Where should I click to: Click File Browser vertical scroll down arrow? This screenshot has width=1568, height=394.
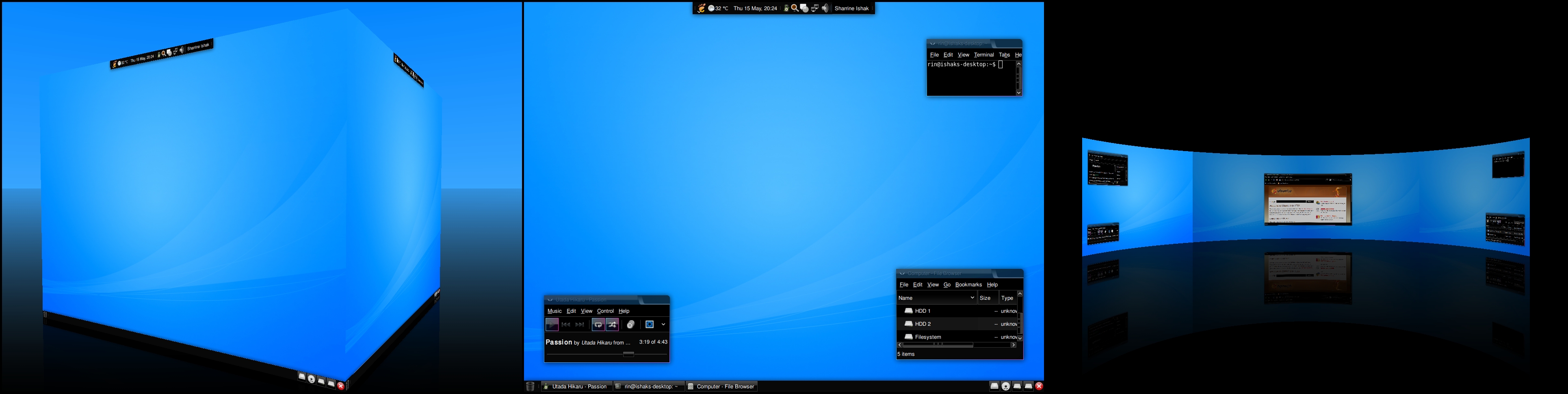tap(1020, 338)
